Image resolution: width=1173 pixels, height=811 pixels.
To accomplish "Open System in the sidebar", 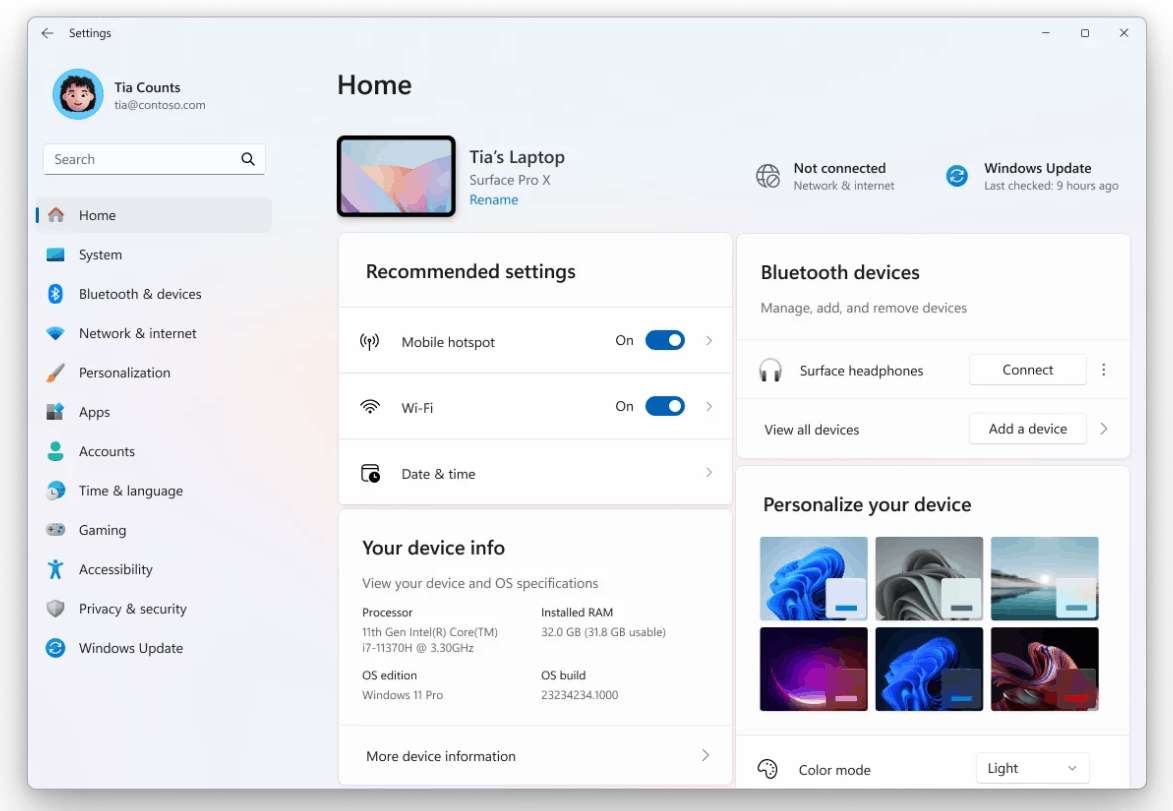I will tap(100, 255).
